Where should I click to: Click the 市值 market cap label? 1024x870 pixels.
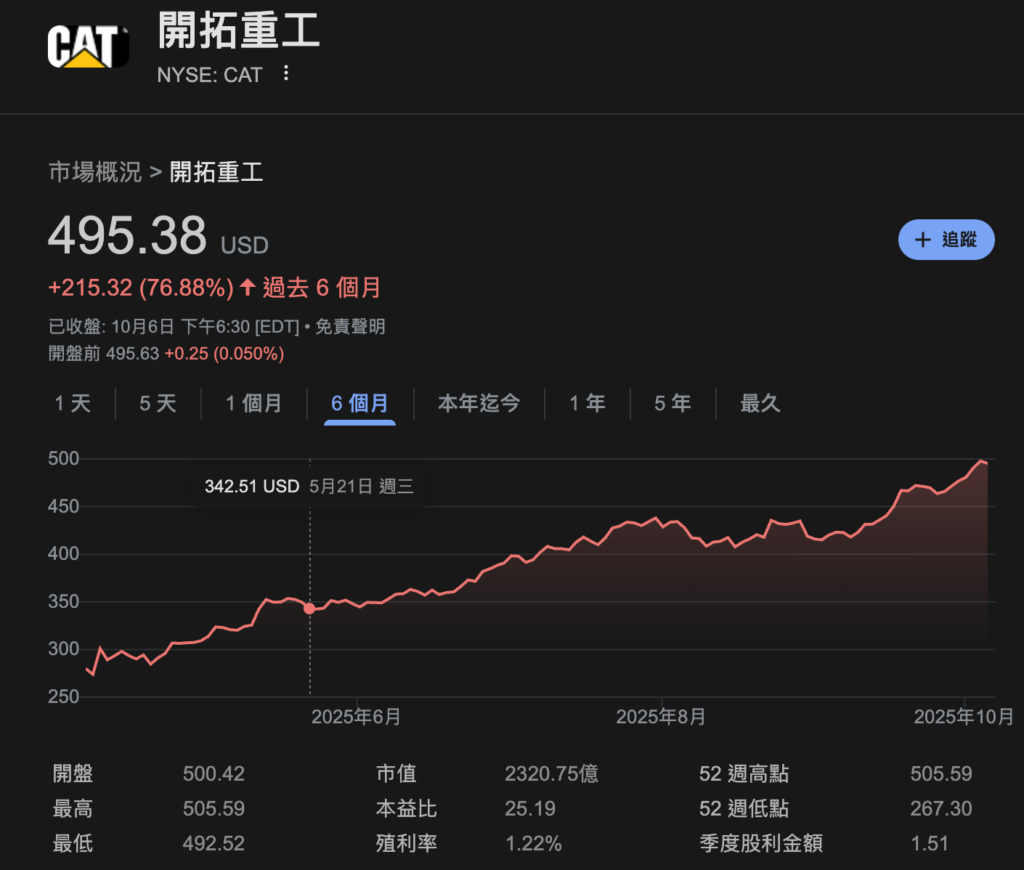(396, 773)
